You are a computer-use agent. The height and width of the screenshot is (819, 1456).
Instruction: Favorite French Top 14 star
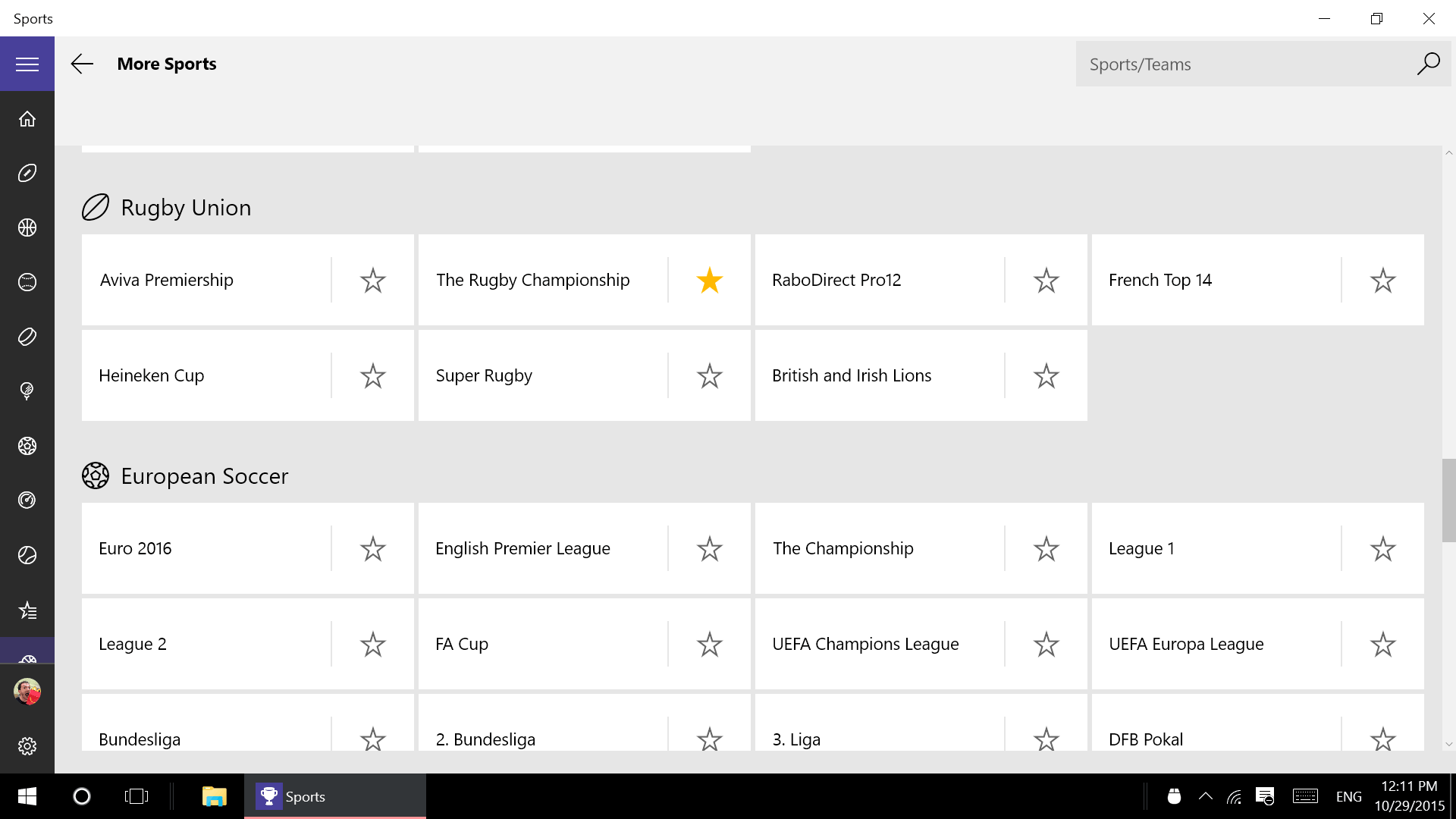click(1383, 281)
